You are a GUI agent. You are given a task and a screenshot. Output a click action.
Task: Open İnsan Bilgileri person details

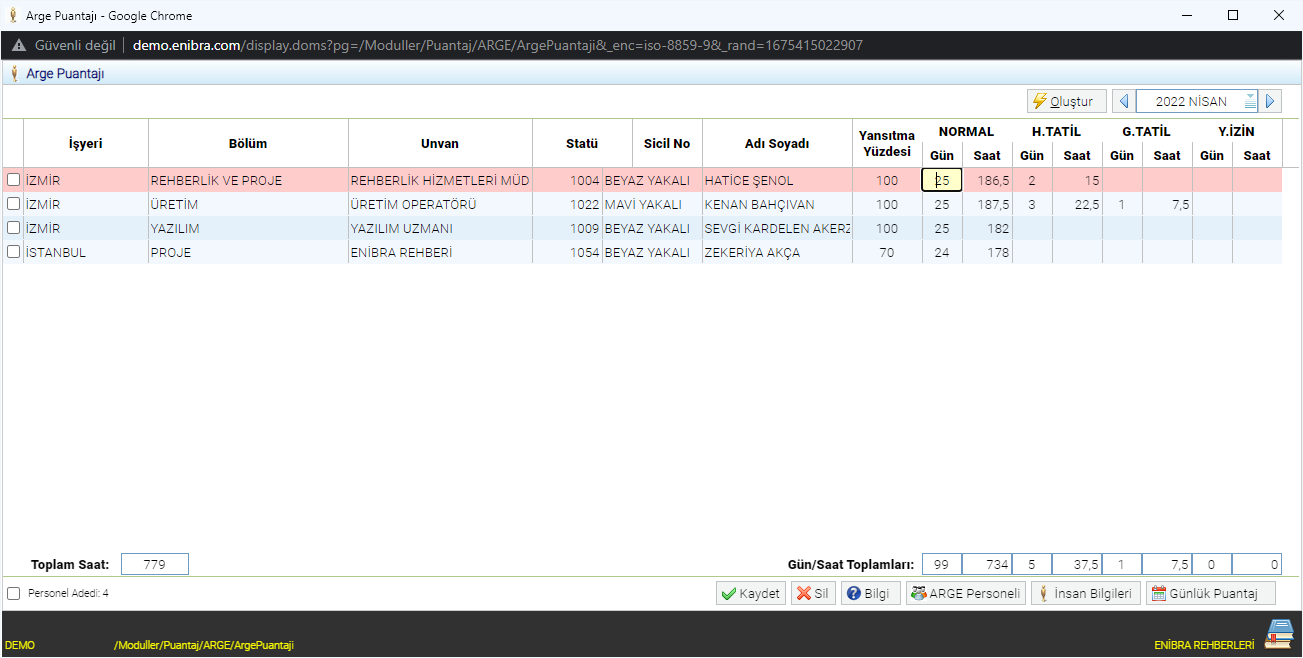[x=1085, y=593]
